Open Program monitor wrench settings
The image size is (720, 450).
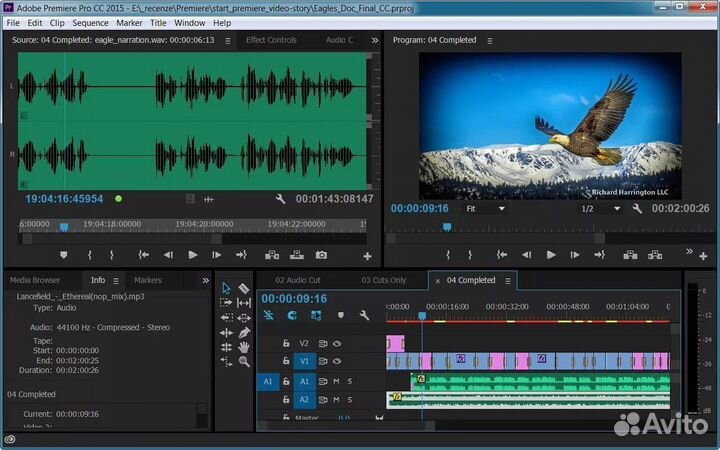click(637, 208)
